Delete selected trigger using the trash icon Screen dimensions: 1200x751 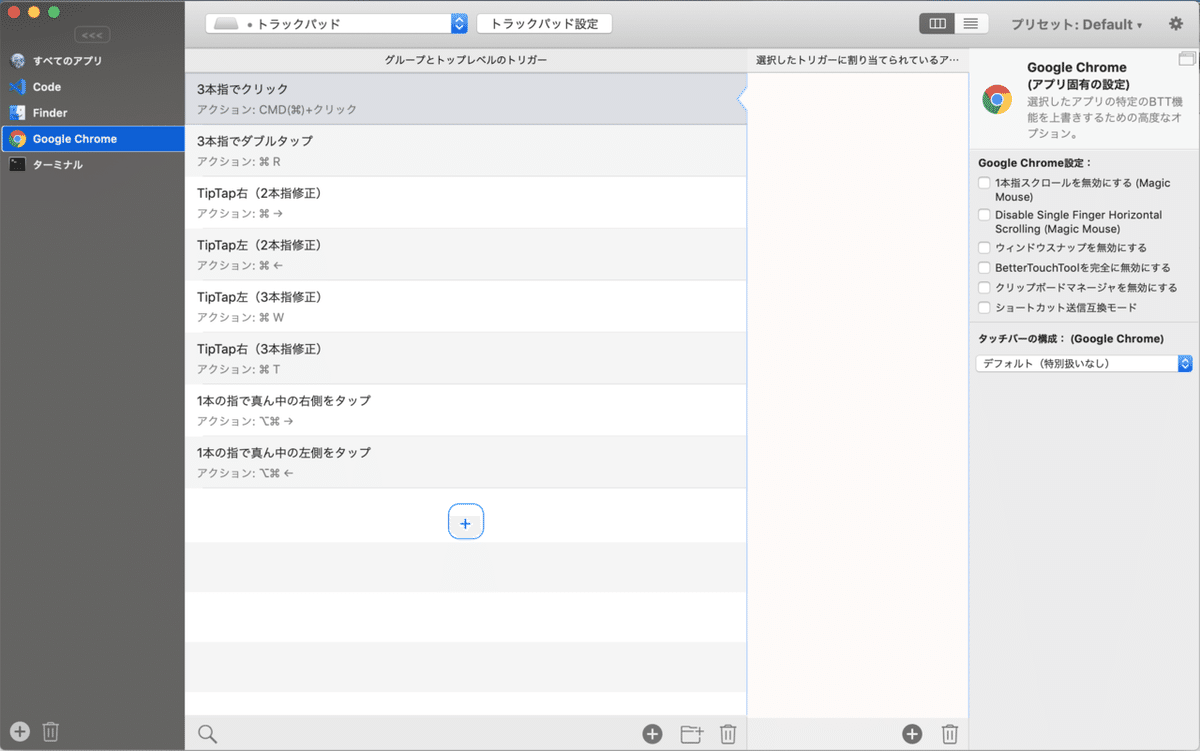[x=728, y=733]
